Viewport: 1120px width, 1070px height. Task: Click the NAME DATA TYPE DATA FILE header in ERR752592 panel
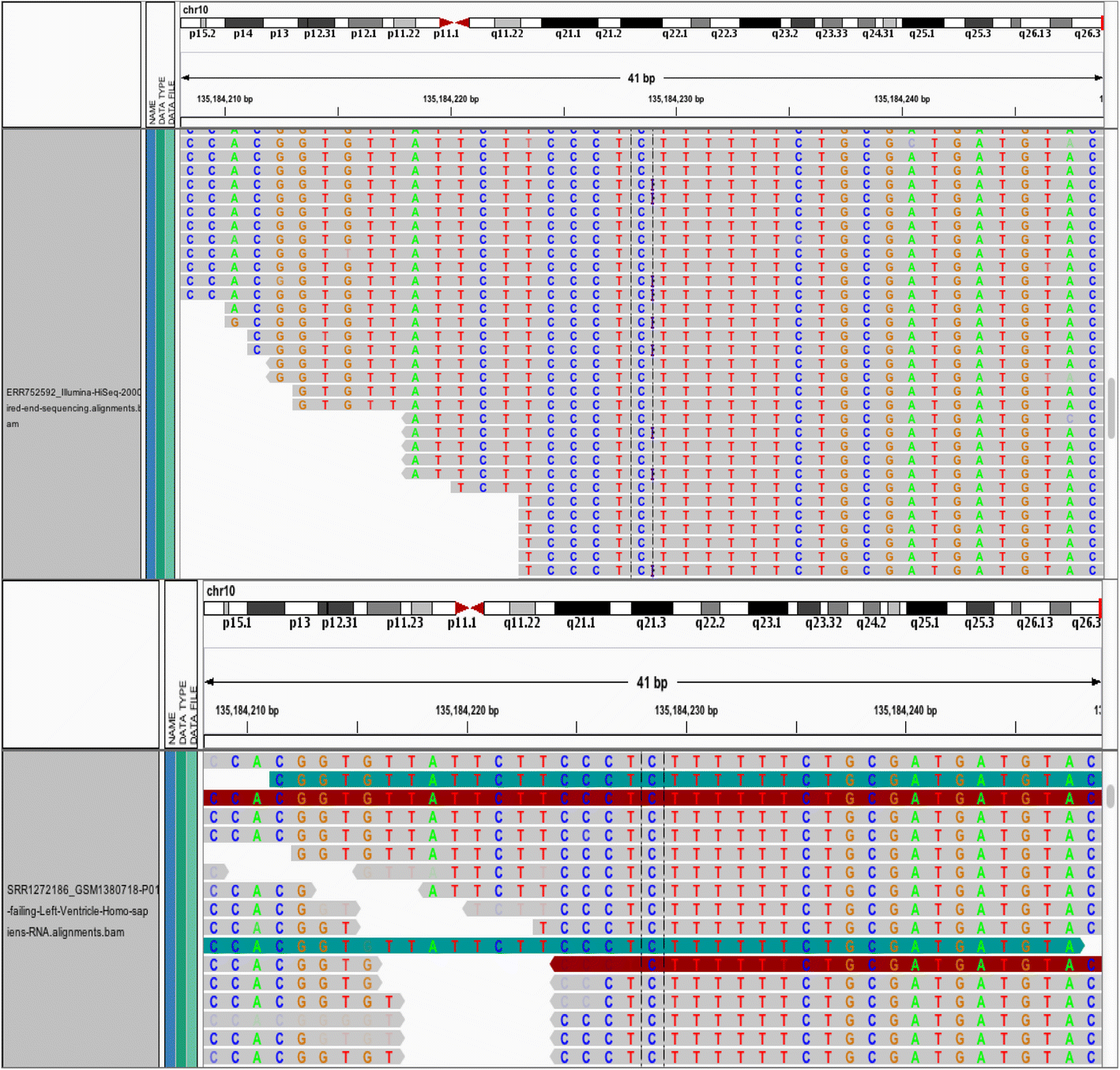click(x=161, y=101)
